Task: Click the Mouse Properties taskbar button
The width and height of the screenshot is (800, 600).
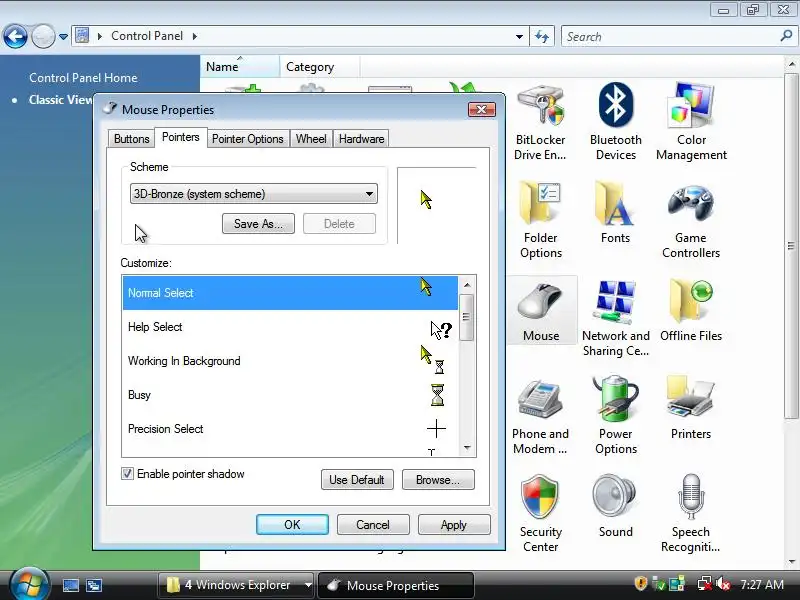Action: (x=396, y=585)
